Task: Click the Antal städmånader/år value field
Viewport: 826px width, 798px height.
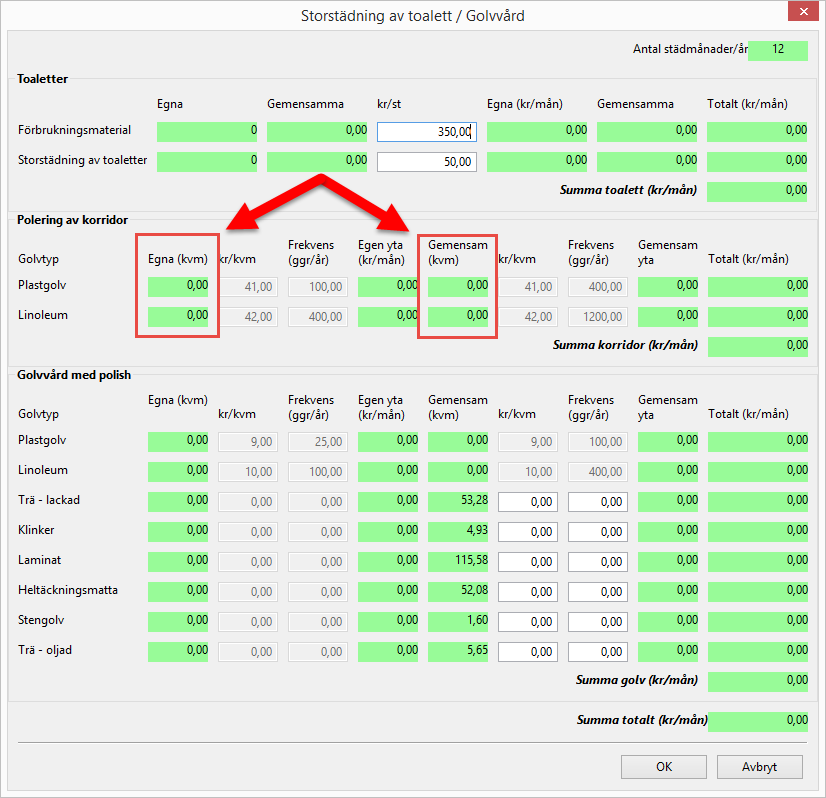Action: (x=777, y=50)
